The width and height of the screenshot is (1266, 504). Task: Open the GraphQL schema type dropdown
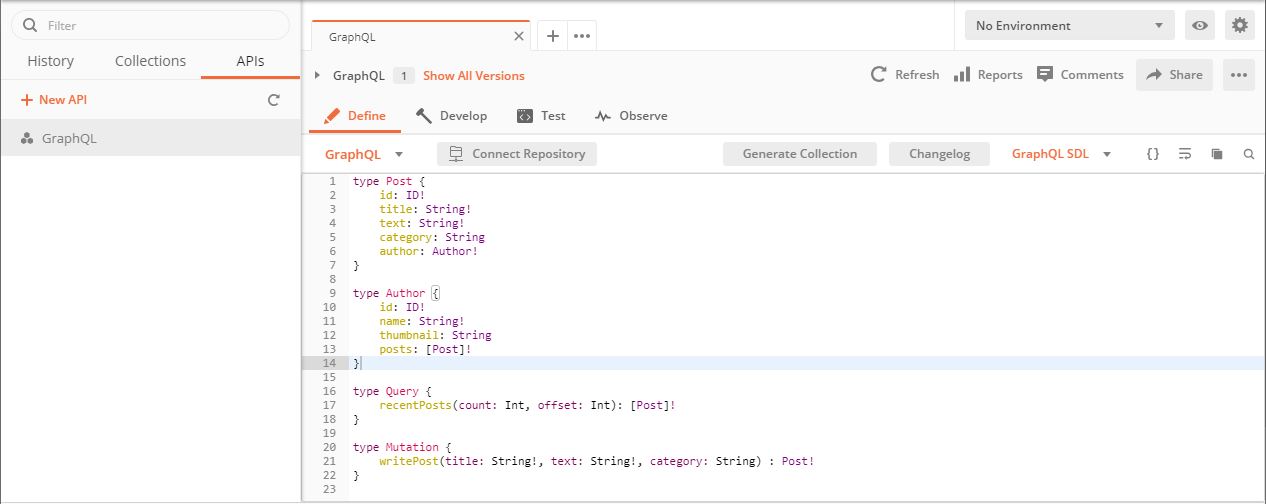(364, 154)
